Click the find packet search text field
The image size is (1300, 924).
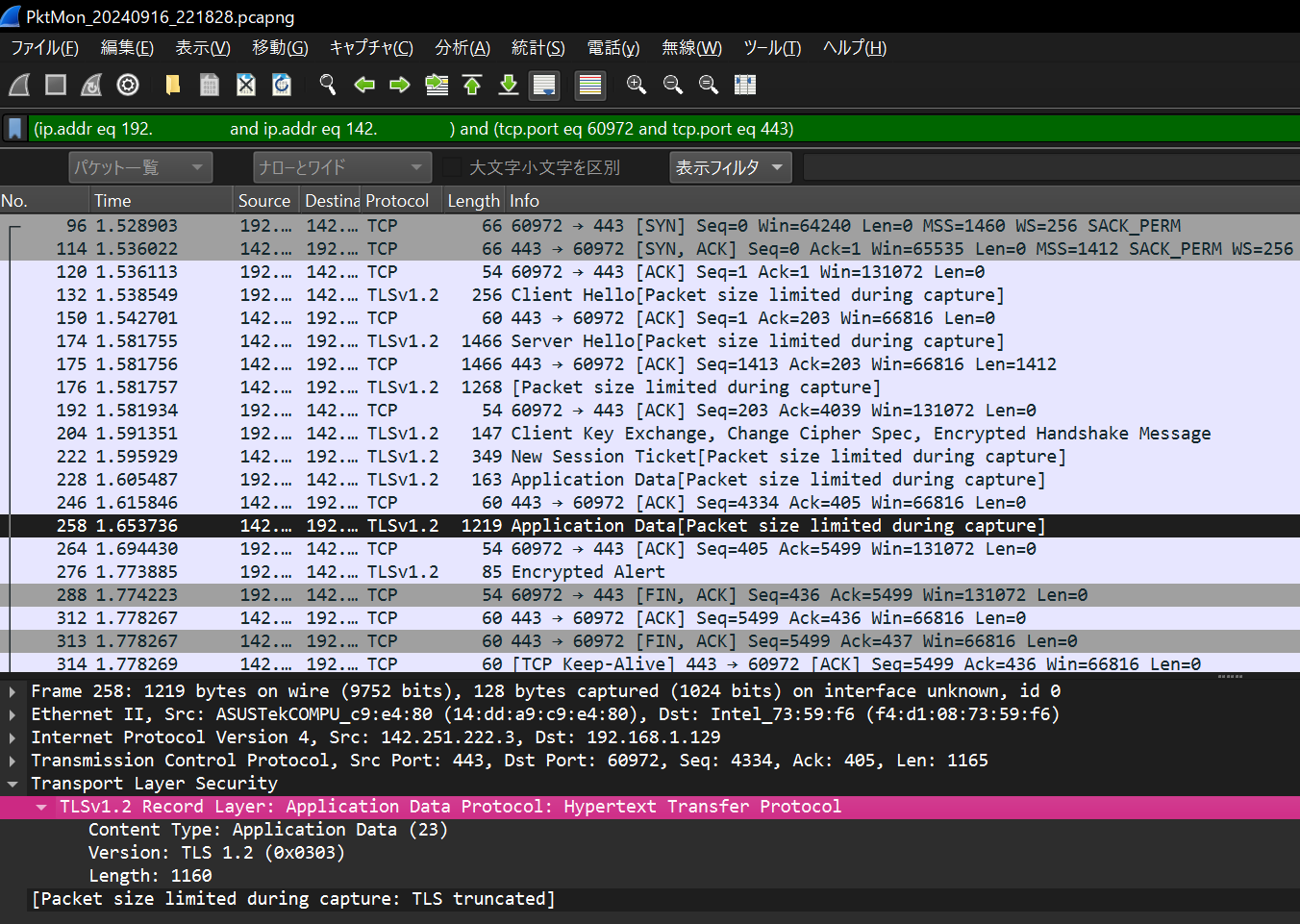pyautogui.click(x=1051, y=167)
